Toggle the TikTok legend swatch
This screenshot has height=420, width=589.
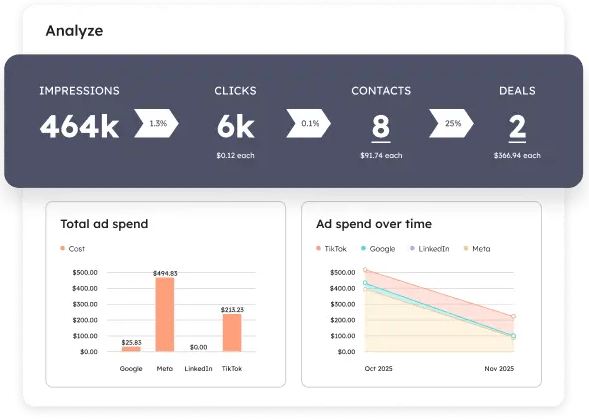pyautogui.click(x=319, y=248)
